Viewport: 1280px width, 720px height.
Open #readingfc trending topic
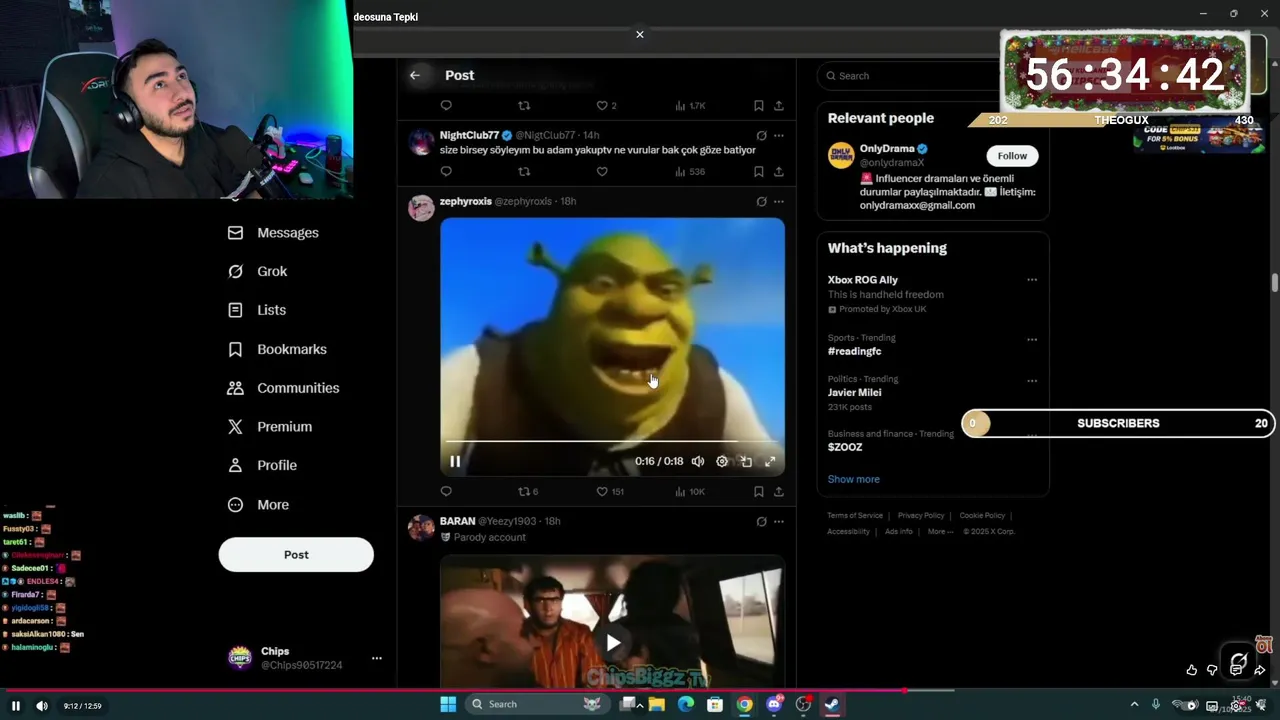click(x=854, y=352)
